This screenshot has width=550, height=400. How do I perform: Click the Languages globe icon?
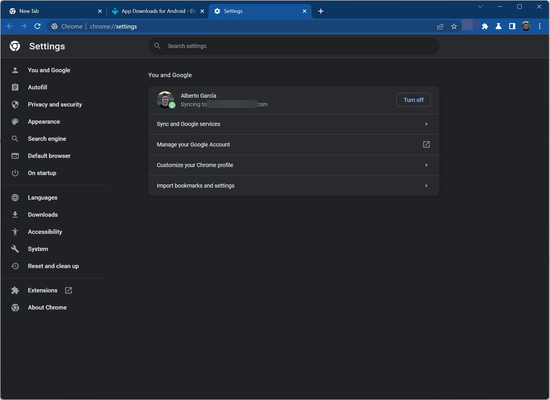(x=15, y=198)
